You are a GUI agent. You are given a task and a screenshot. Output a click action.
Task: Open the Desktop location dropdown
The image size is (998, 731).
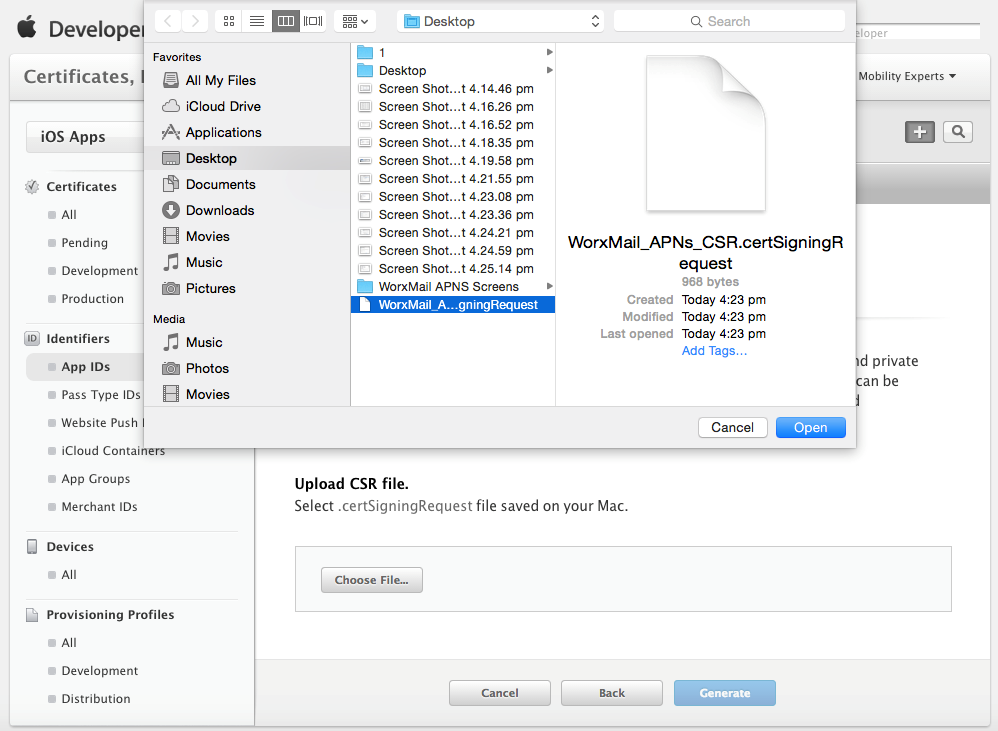[500, 21]
